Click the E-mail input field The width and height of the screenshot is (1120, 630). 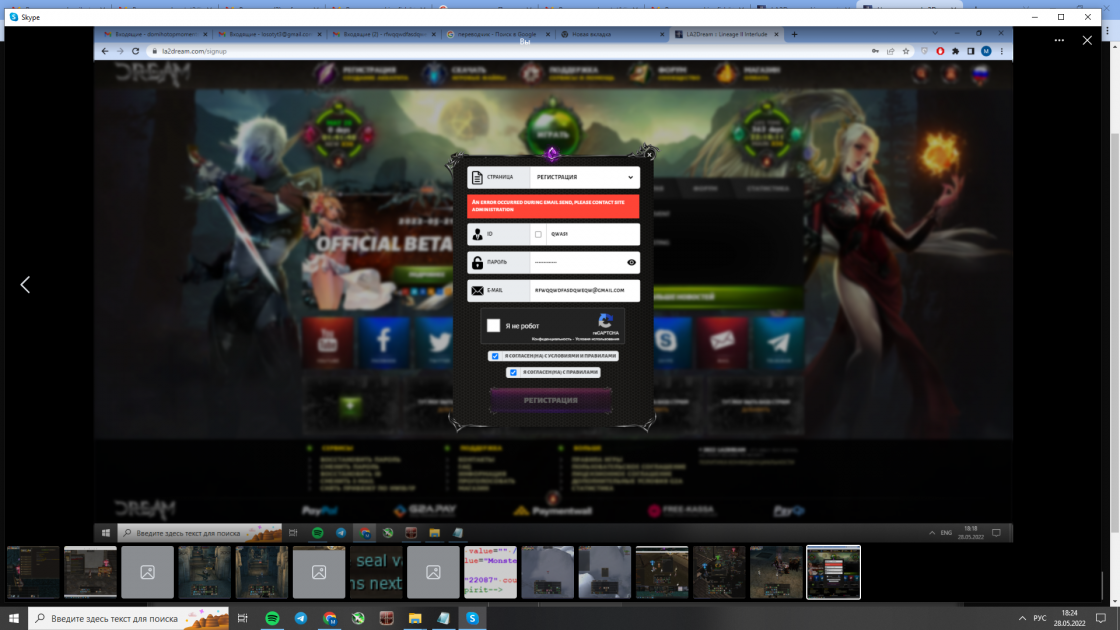pyautogui.click(x=584, y=291)
